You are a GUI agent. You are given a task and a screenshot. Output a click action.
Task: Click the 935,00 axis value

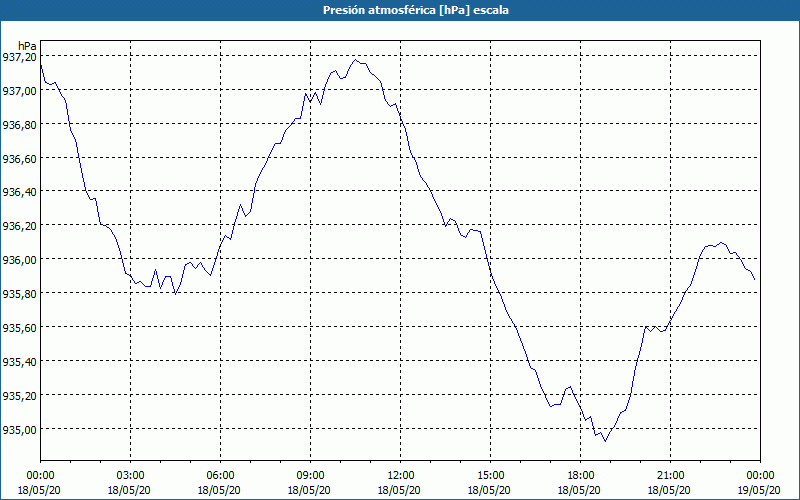pyautogui.click(x=19, y=429)
